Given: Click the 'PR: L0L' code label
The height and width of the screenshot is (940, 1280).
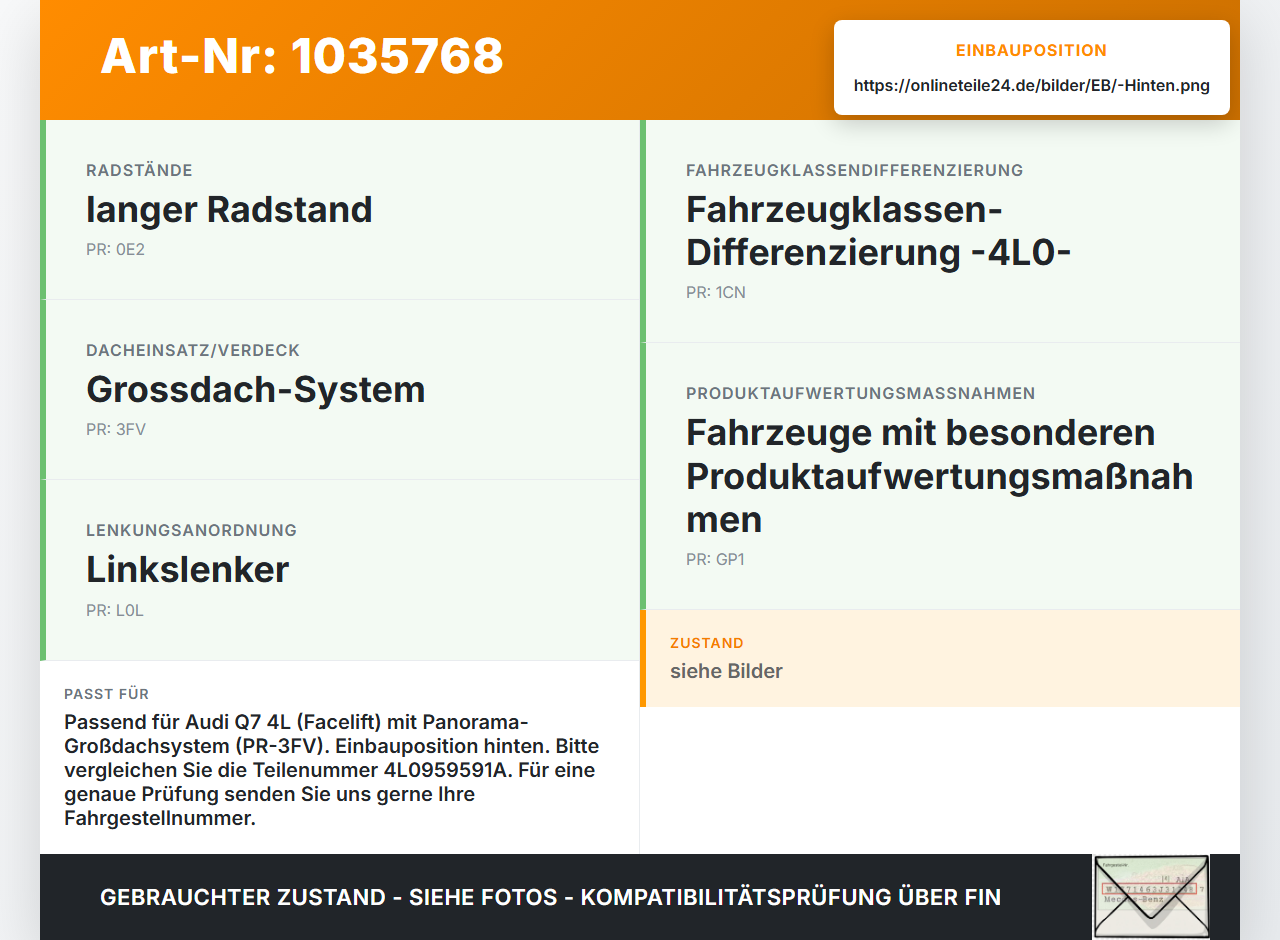Looking at the screenshot, I should click(x=115, y=610).
